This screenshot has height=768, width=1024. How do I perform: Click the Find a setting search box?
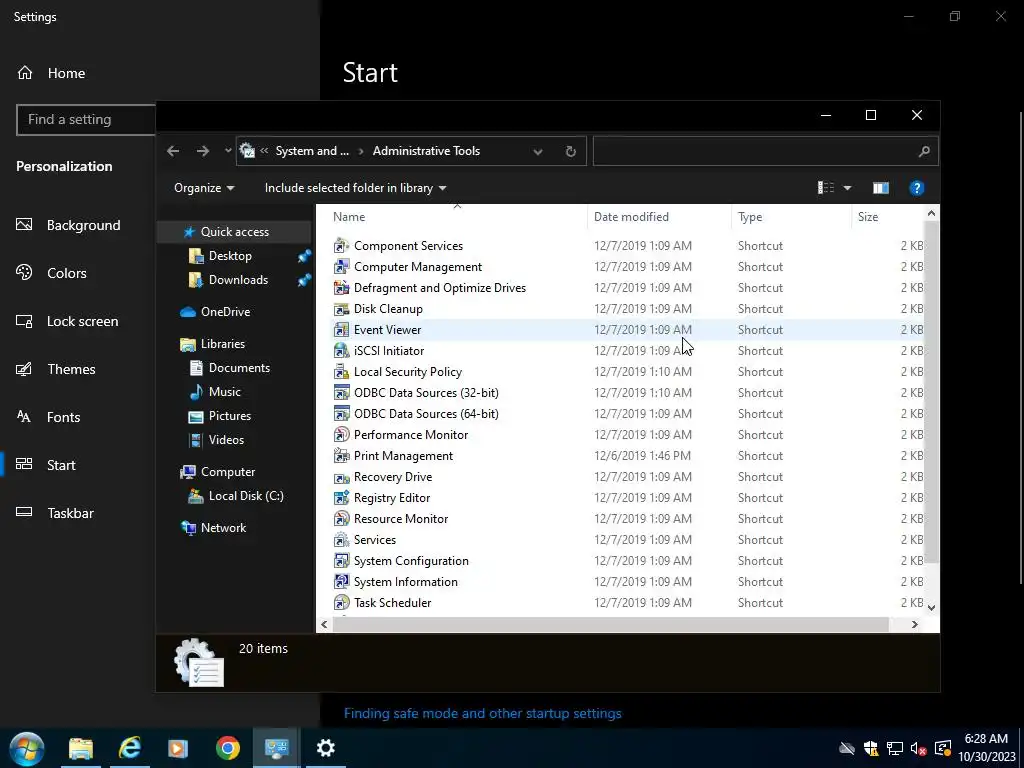(86, 120)
